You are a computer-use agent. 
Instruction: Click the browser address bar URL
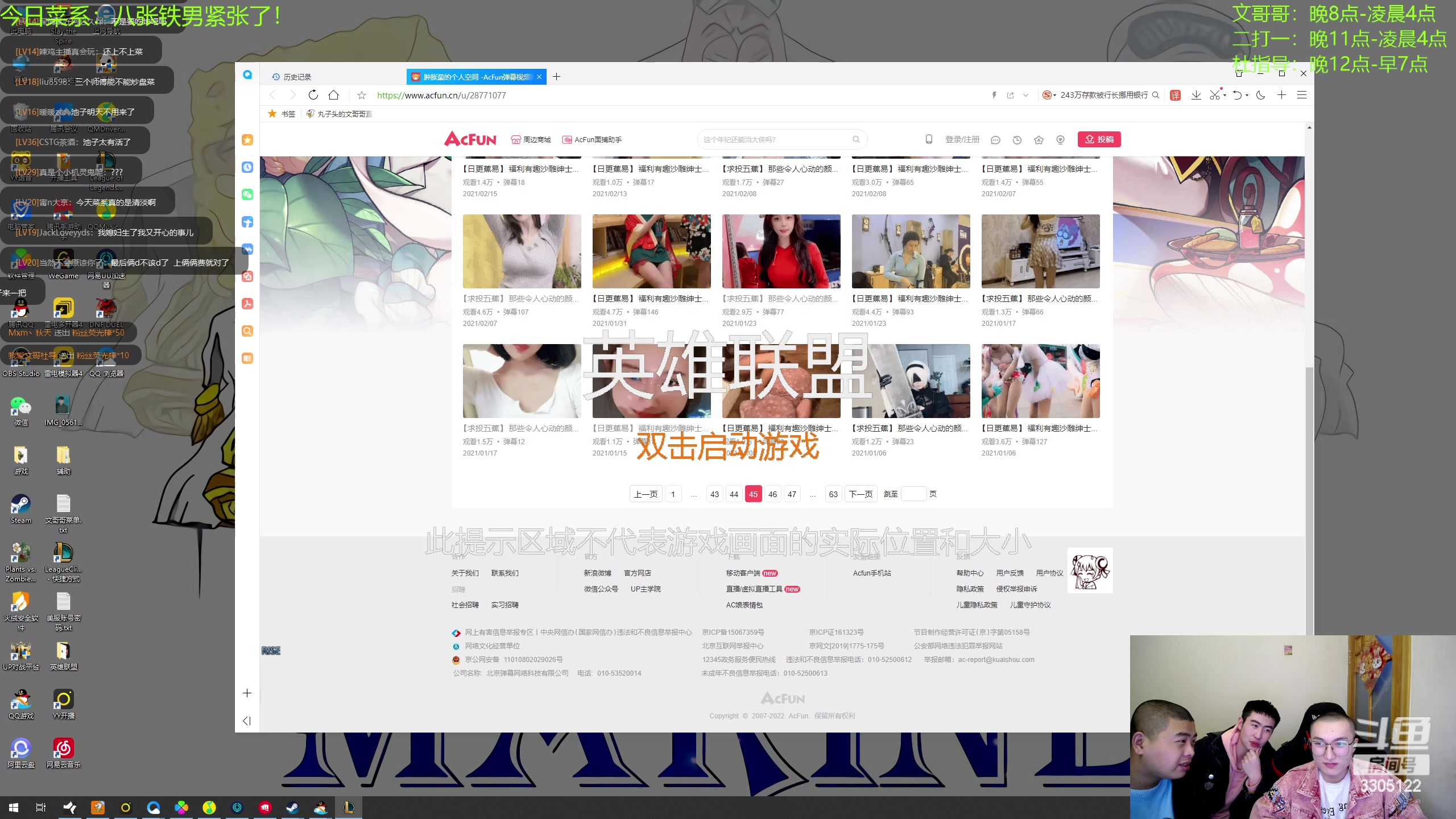click(x=441, y=96)
